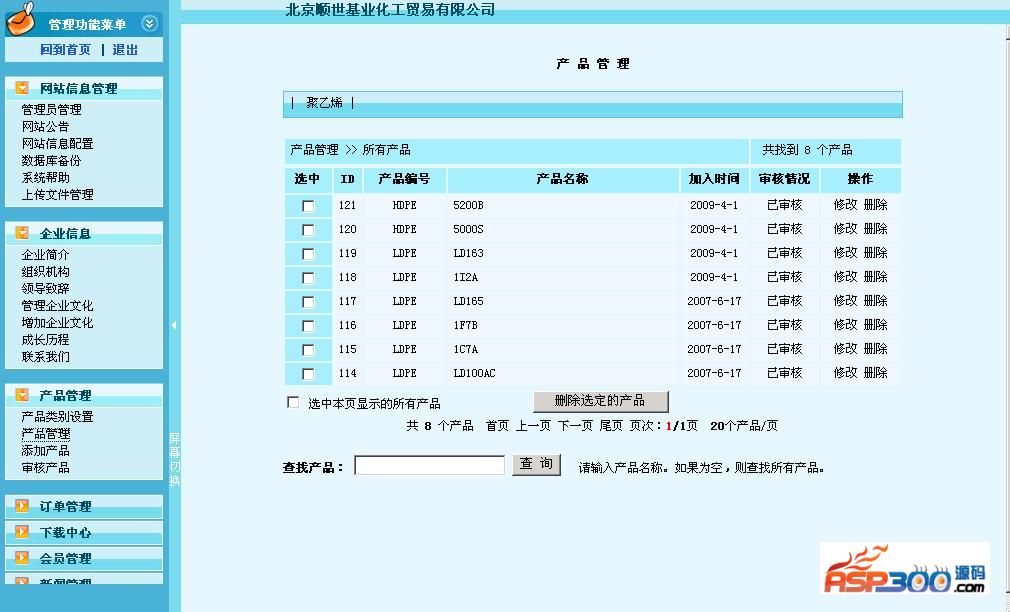Click the 查询 search button
Screen dimensions: 1010x612
537,464
